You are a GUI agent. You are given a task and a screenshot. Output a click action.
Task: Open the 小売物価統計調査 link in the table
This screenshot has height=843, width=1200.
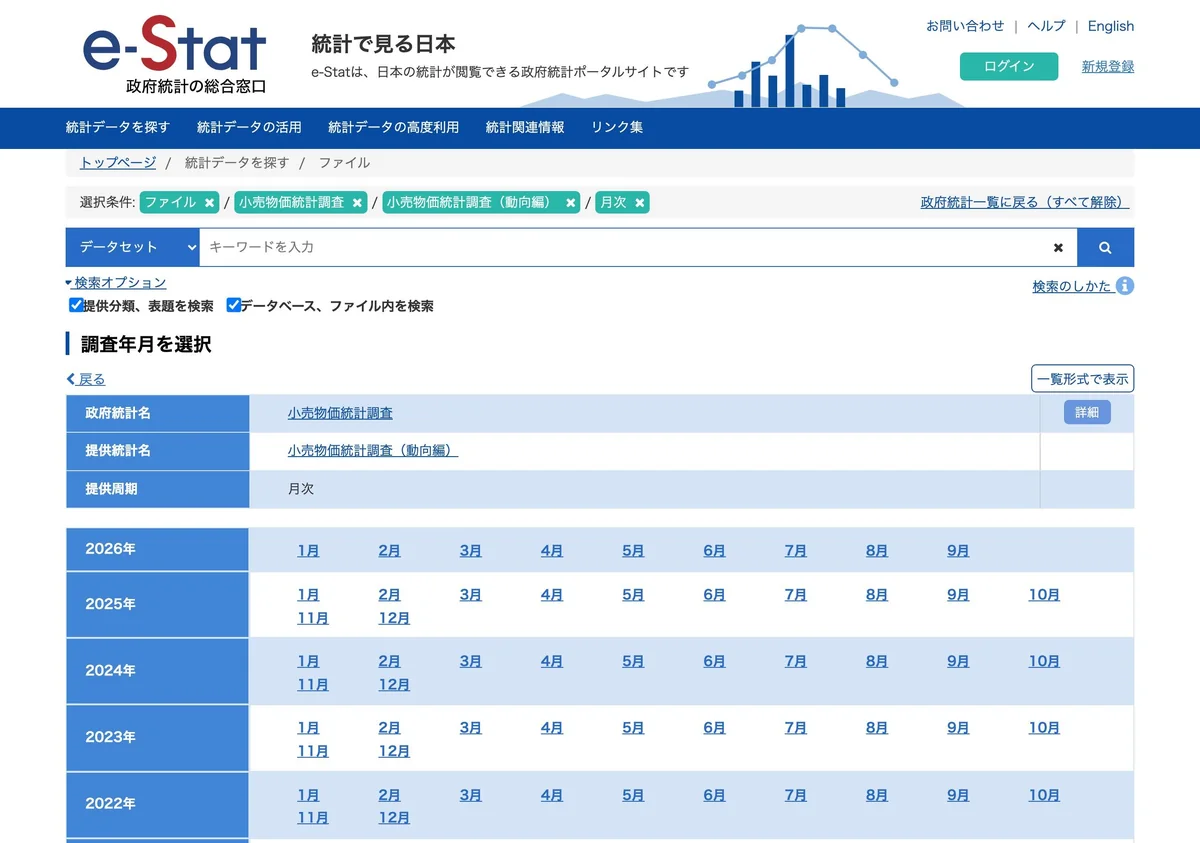[x=340, y=413]
